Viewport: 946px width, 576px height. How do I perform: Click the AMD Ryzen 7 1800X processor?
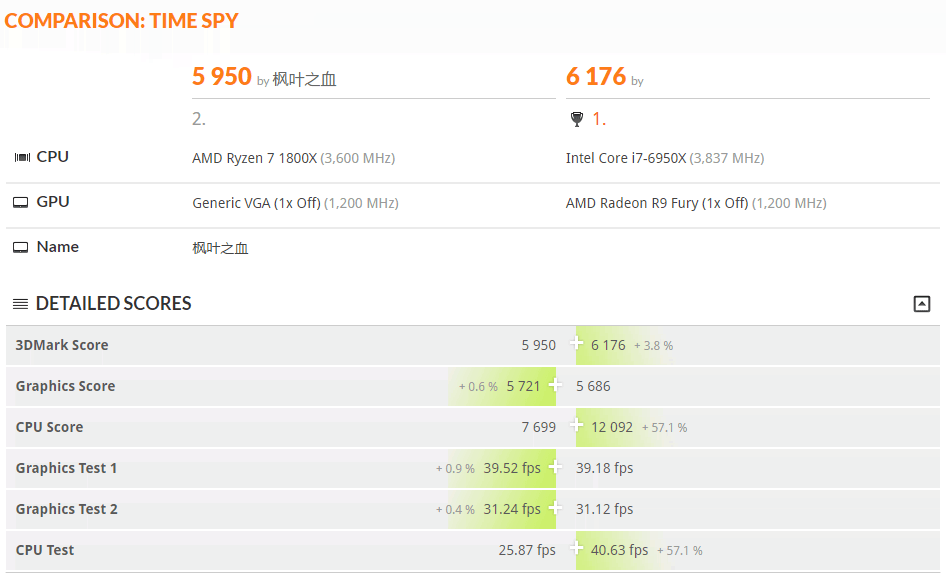coord(254,158)
